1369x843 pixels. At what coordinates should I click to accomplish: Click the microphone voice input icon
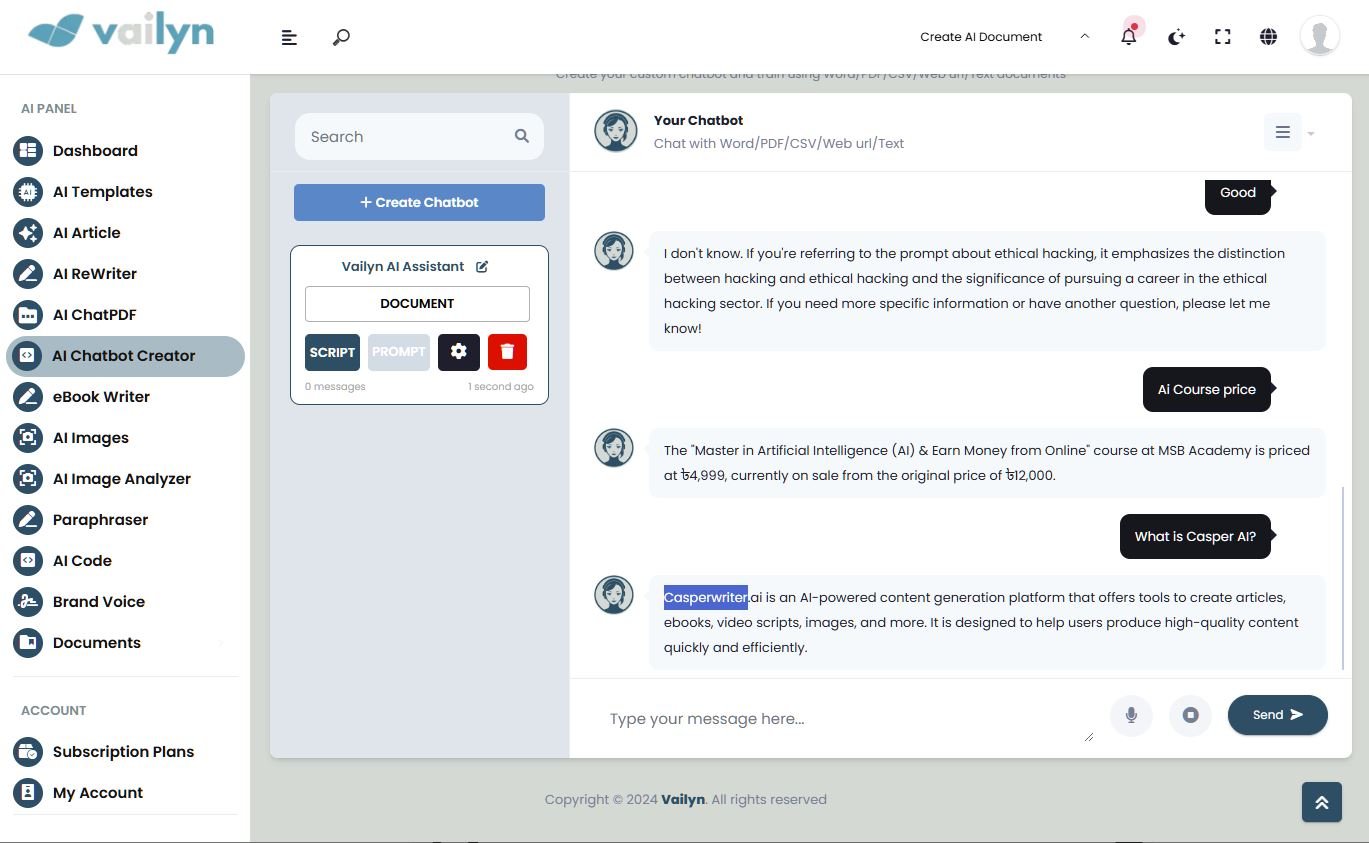(1131, 715)
